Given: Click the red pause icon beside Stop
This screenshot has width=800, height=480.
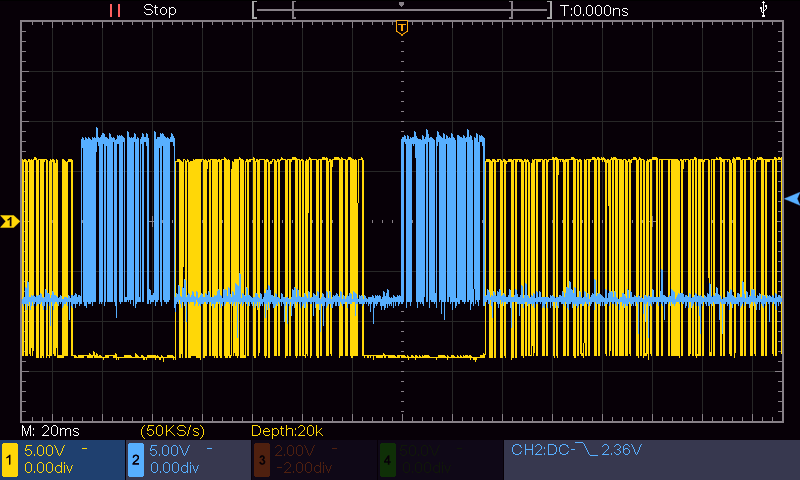Looking at the screenshot, I should [x=115, y=10].
